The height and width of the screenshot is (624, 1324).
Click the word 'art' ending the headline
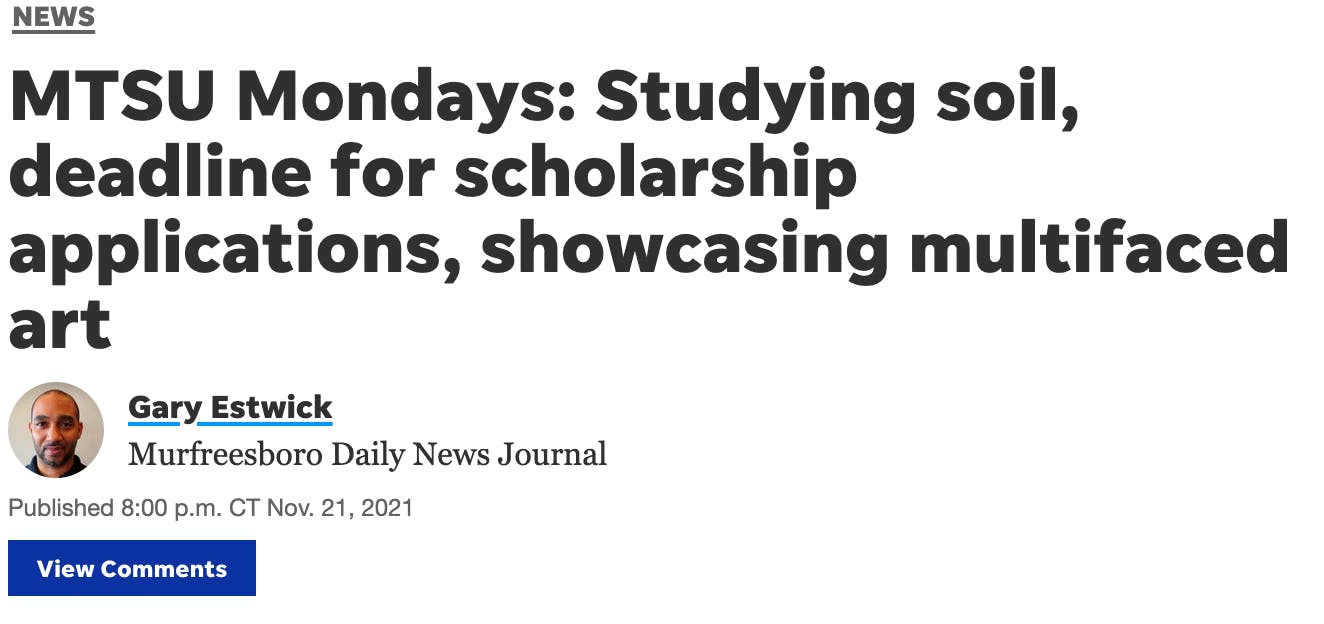(59, 325)
